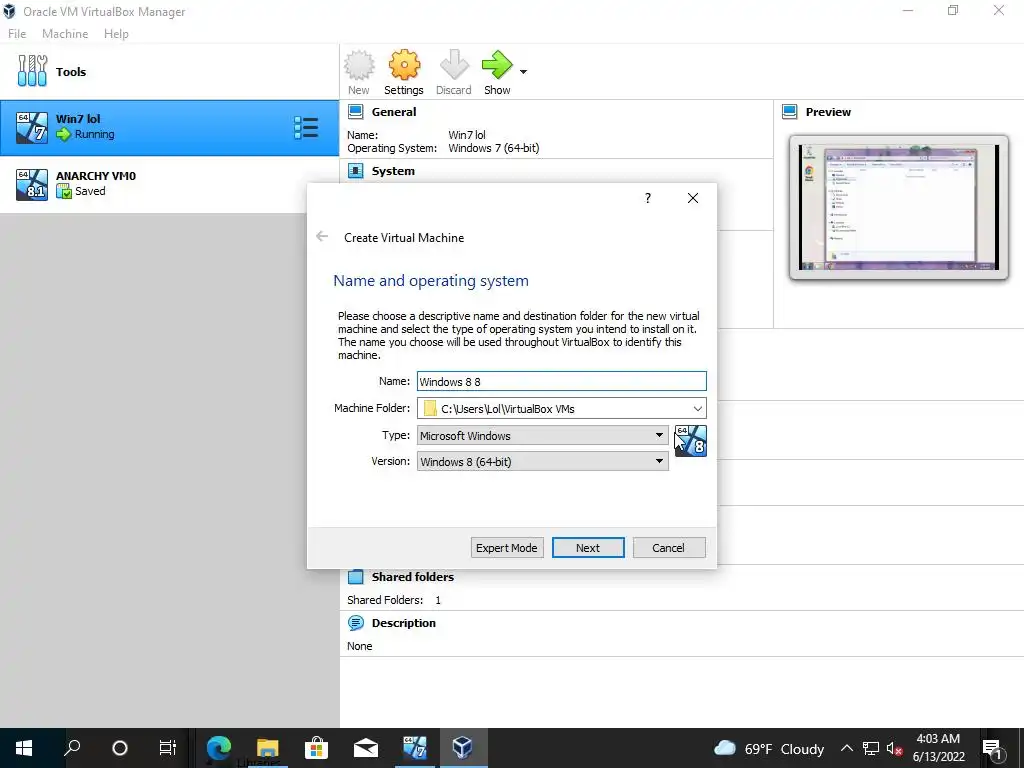Image resolution: width=1024 pixels, height=768 pixels.
Task: Click the muted volume tray icon
Action: [895, 748]
